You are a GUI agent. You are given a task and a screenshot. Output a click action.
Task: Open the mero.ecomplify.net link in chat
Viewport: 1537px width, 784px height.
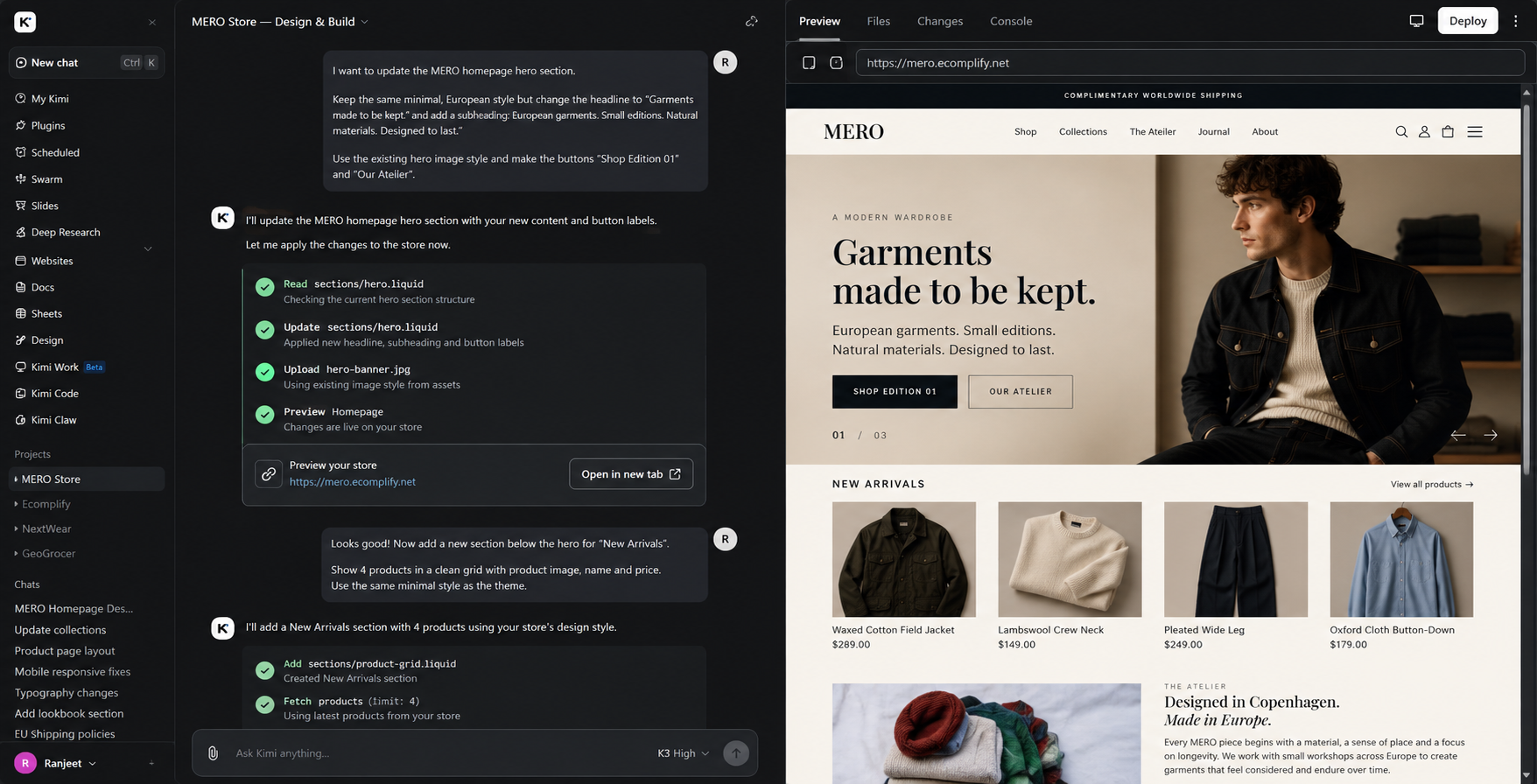tap(352, 482)
